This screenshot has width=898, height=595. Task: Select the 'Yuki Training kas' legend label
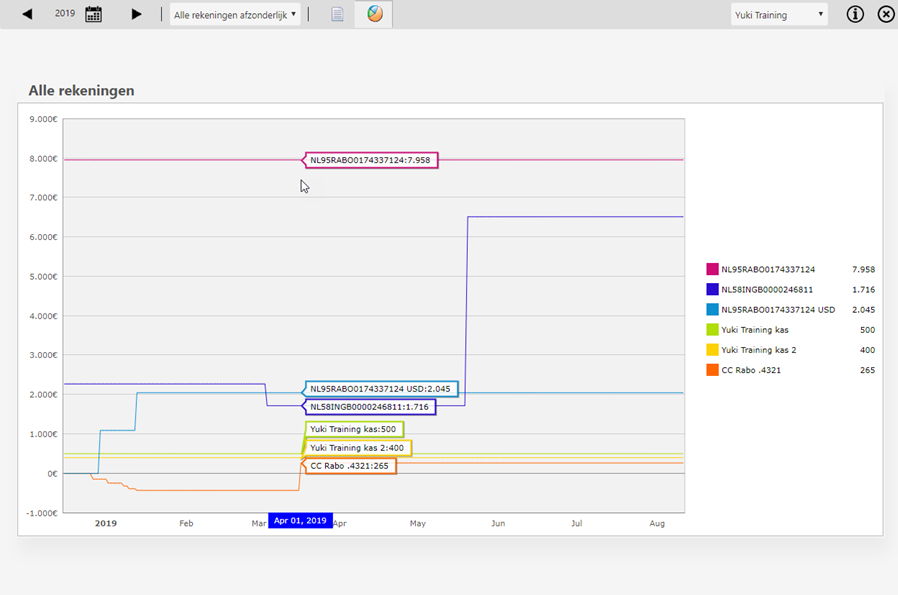[x=754, y=329]
